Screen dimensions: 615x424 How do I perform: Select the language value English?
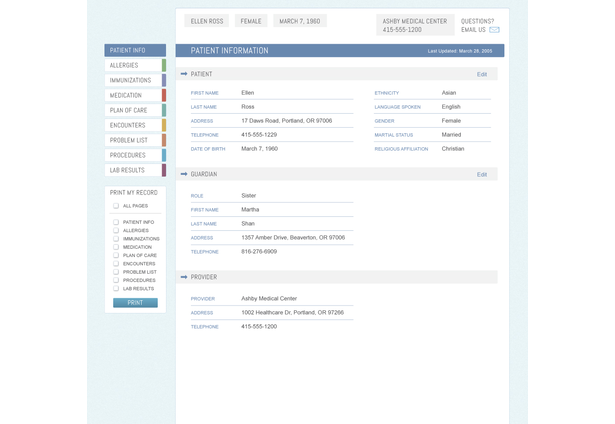pos(451,107)
